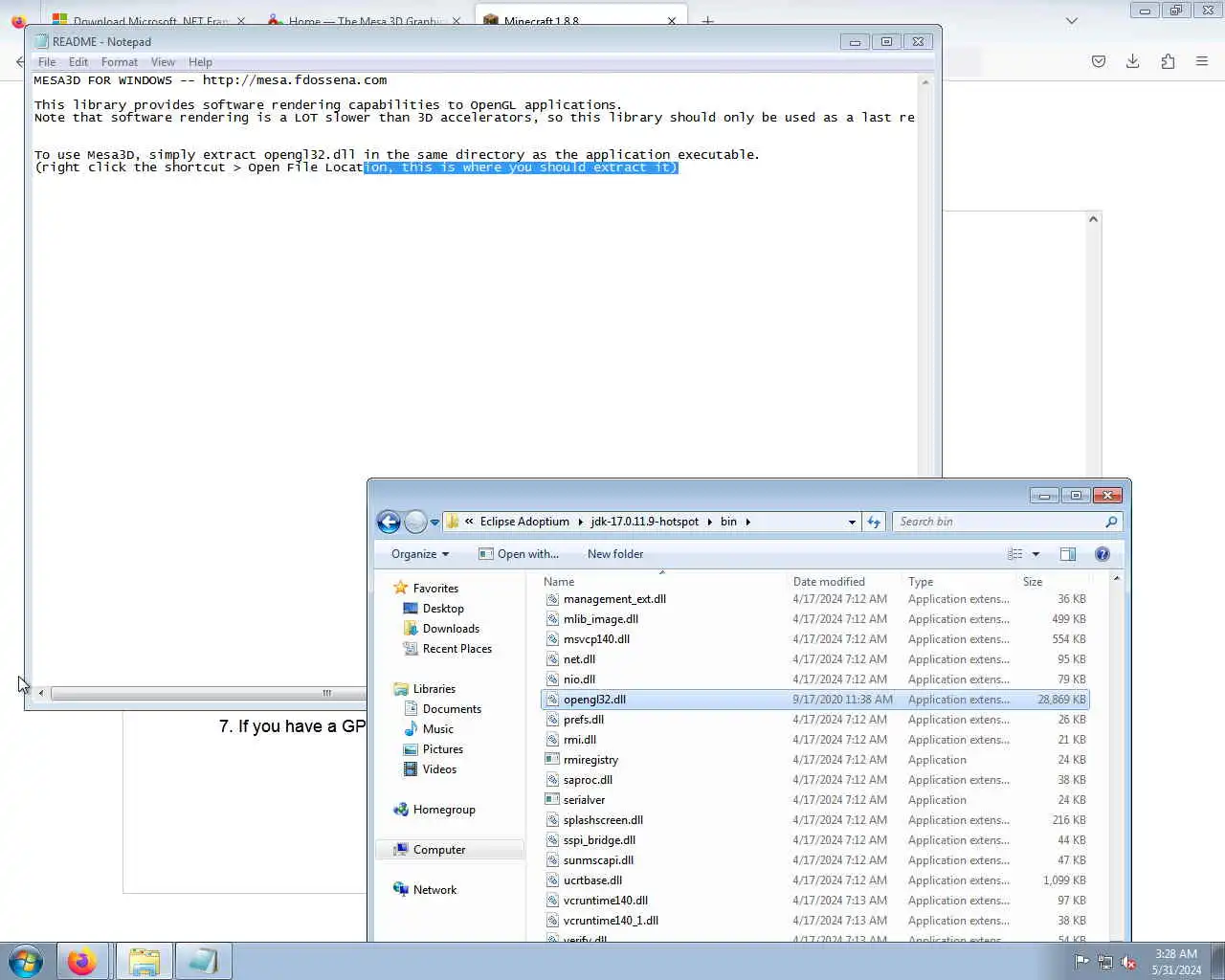
Task: Sort by the Type column header
Action: coord(959,582)
